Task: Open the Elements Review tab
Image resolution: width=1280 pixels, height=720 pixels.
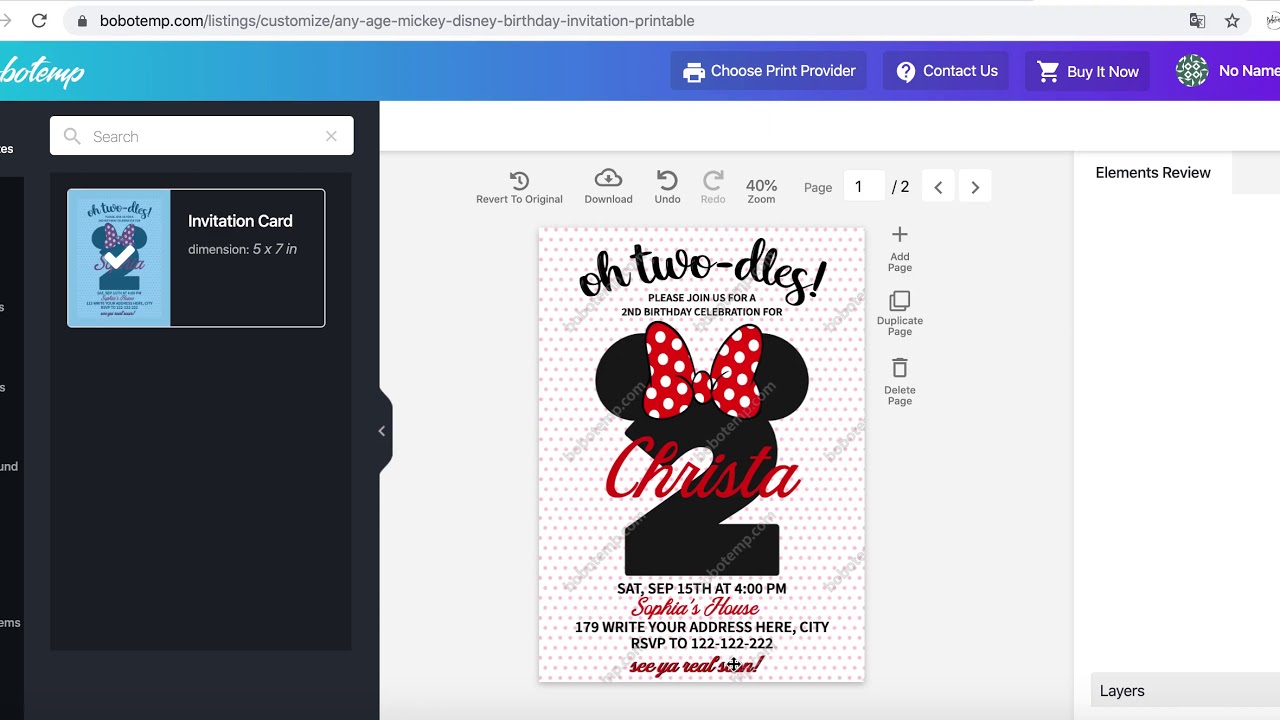Action: 1153,173
